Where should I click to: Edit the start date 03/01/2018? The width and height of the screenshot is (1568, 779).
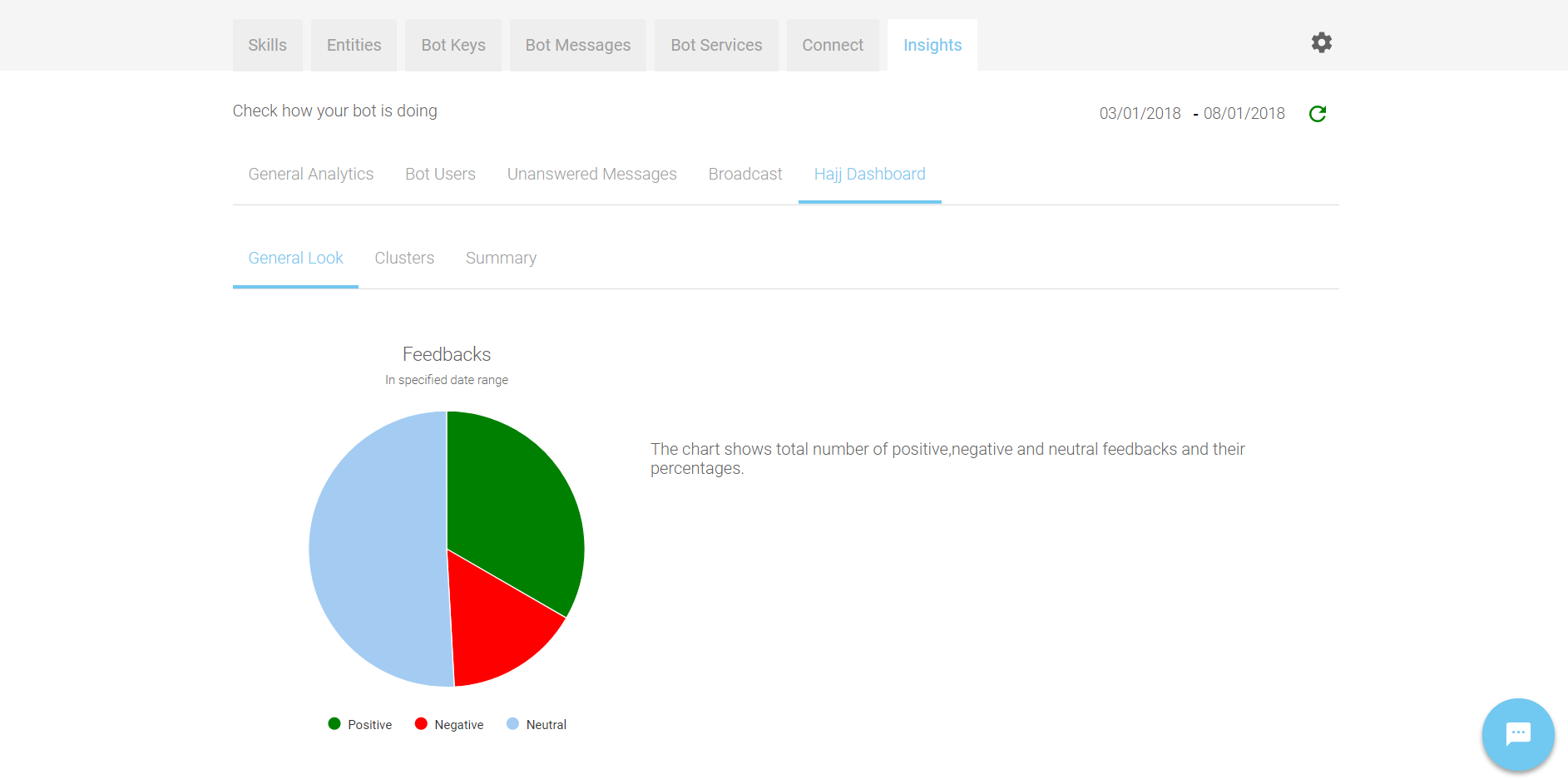point(1140,113)
